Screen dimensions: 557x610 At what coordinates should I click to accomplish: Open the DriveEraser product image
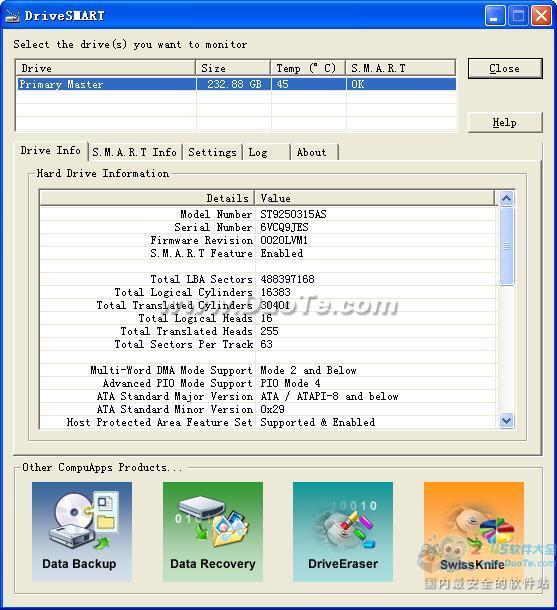point(343,531)
